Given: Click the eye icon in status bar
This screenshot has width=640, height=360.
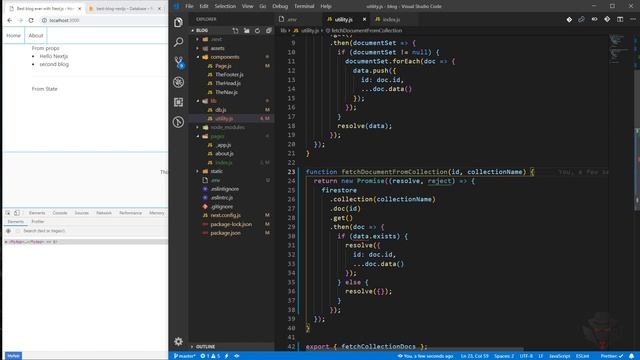Looking at the screenshot, I should (237, 356).
